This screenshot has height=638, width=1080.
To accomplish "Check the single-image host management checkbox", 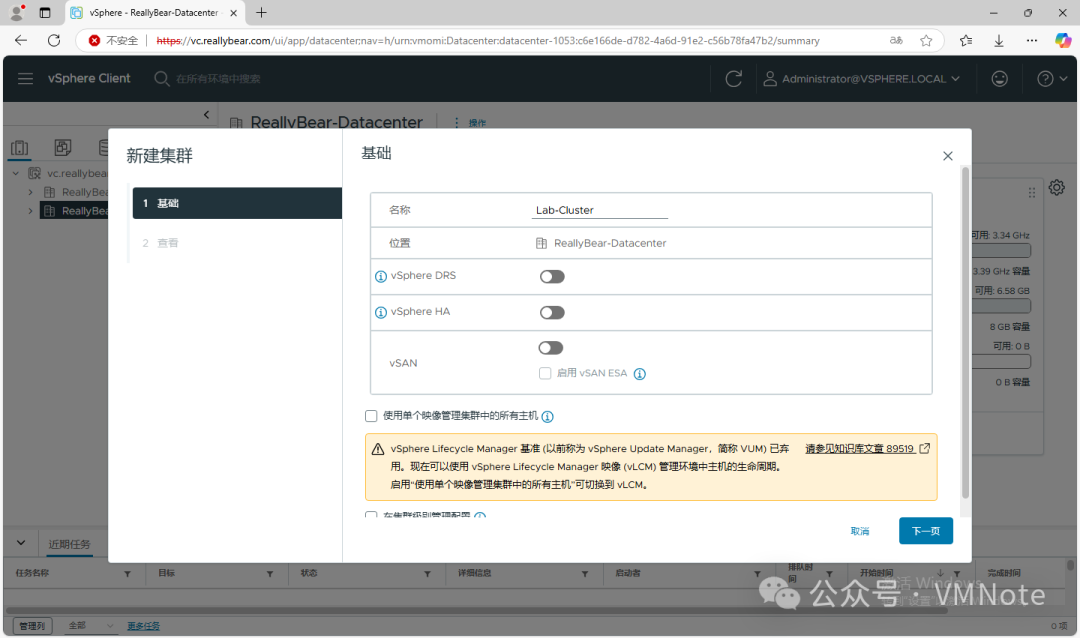I will (x=371, y=416).
